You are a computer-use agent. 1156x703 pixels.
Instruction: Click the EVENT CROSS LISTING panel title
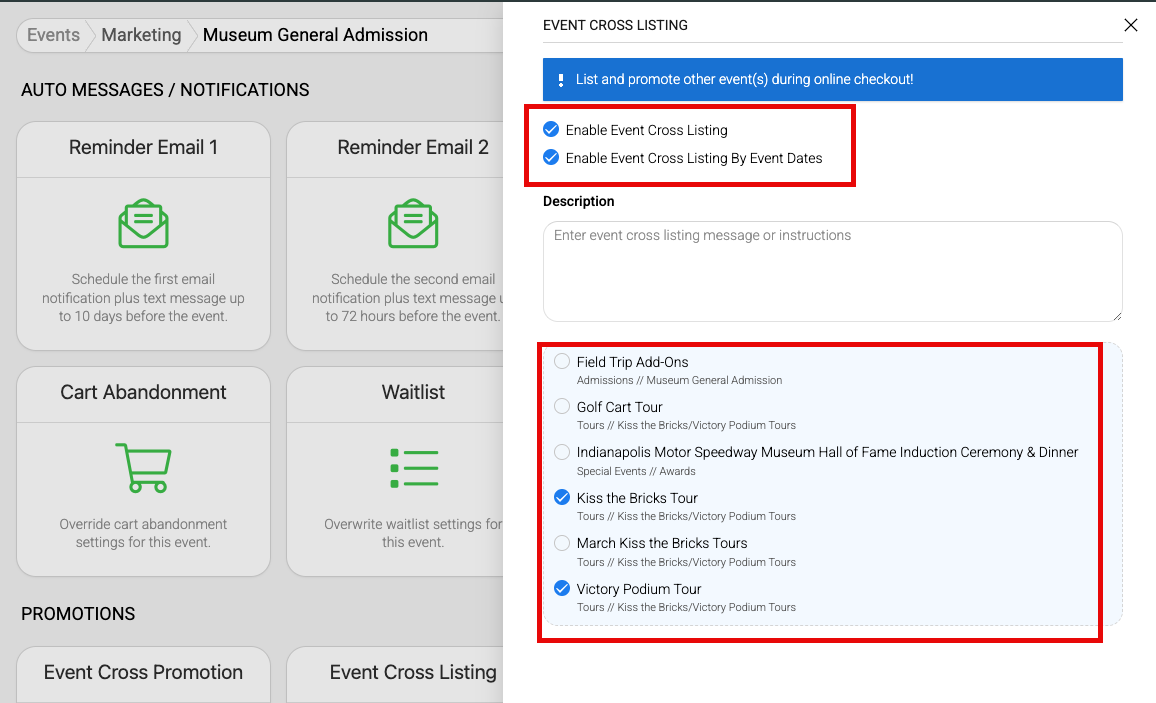coord(615,25)
